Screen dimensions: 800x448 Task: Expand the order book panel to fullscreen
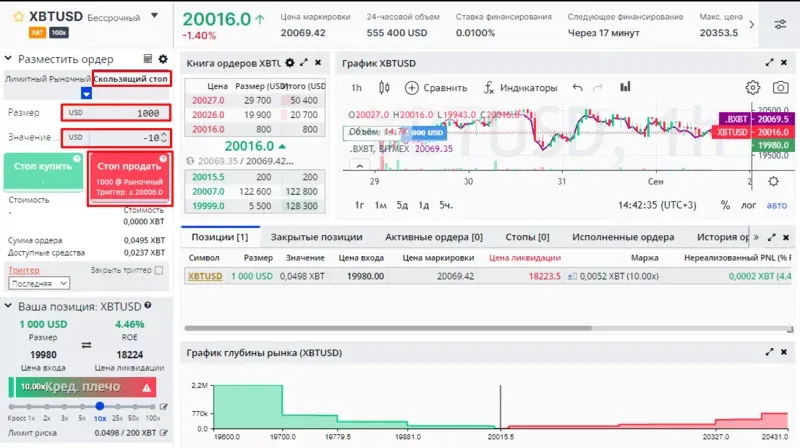pos(304,62)
